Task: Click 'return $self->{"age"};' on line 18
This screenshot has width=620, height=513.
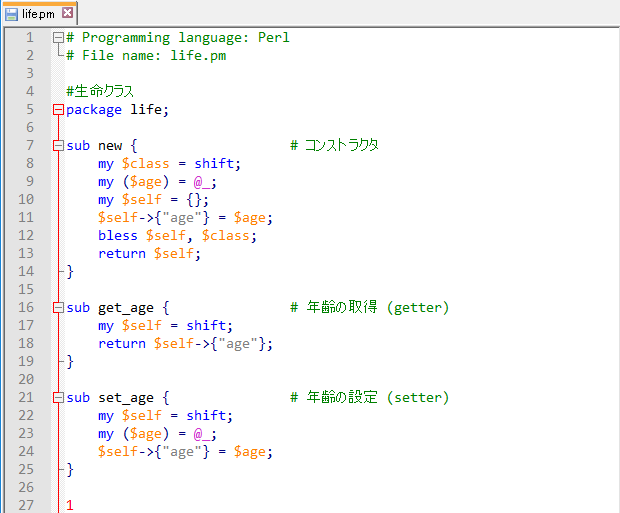Action: click(x=185, y=343)
